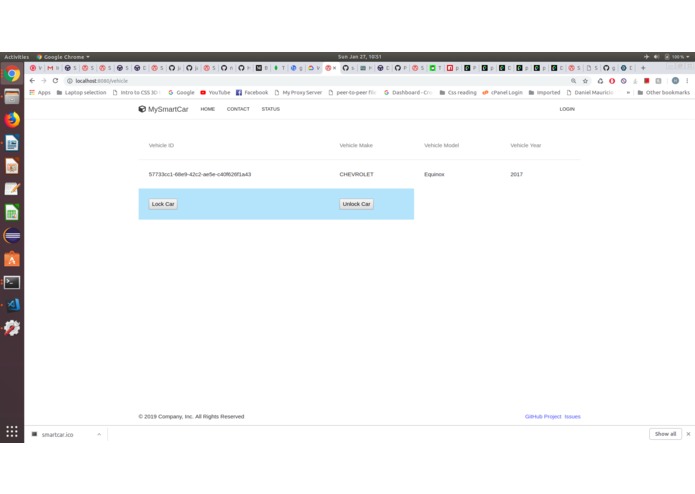Open Files manager in dock
This screenshot has width=695, height=494.
pos(12,97)
